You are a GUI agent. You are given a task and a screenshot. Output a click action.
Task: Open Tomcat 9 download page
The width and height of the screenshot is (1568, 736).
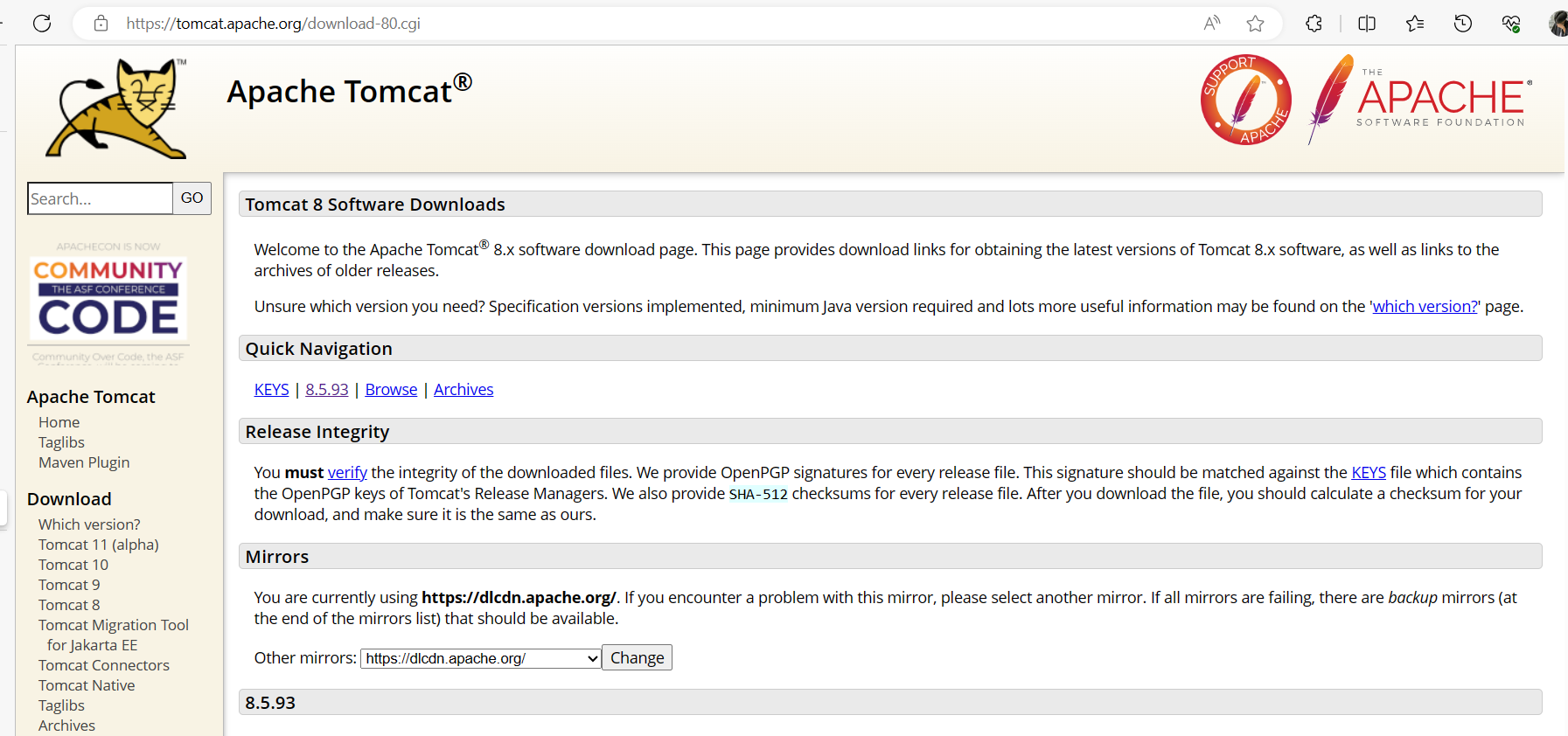pyautogui.click(x=69, y=585)
